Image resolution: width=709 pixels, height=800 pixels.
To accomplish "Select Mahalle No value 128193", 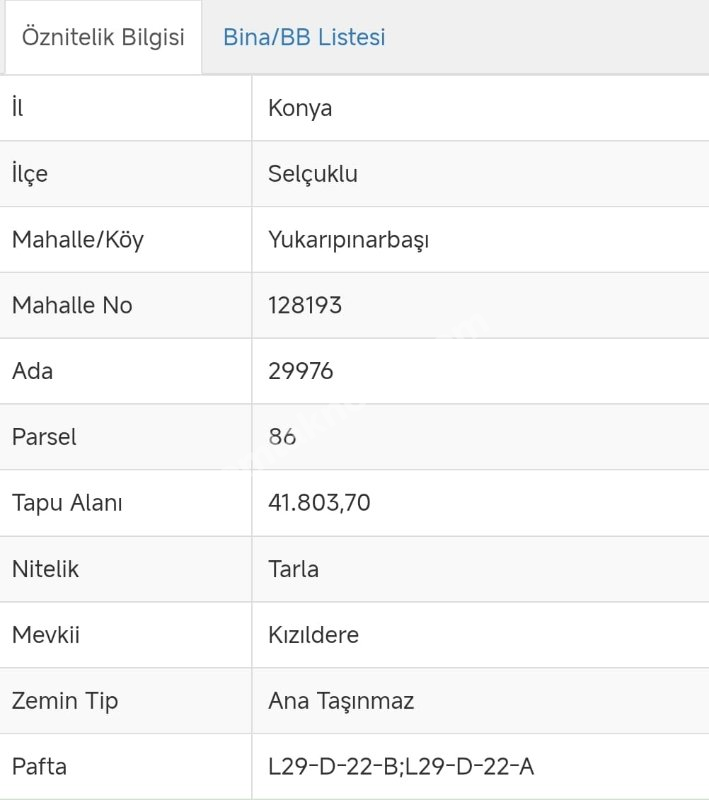I will click(x=305, y=305).
